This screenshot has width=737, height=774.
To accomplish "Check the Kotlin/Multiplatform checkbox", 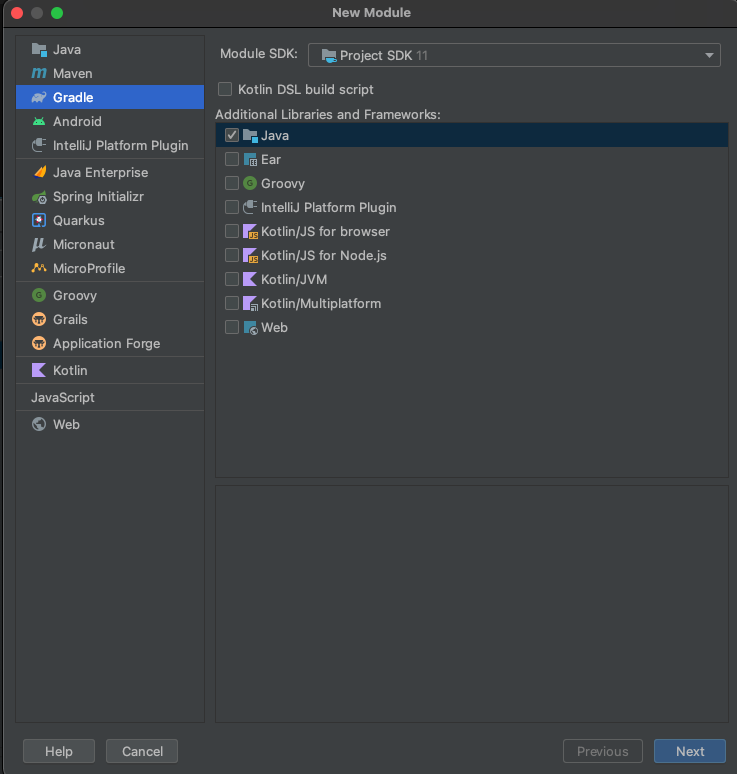I will click(232, 303).
